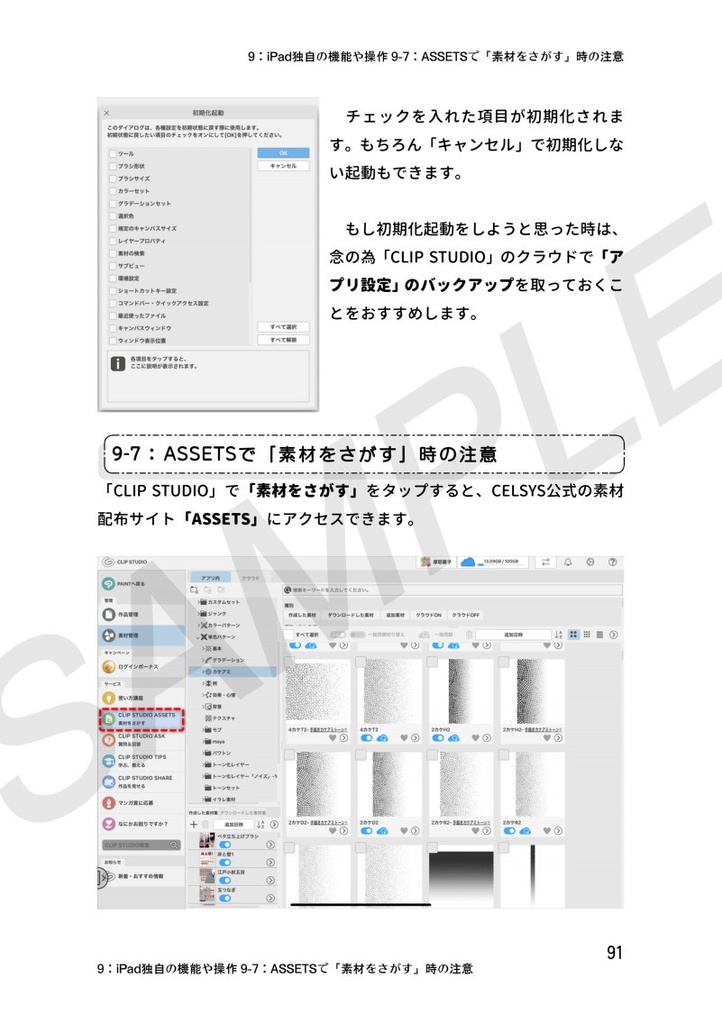Screen dimensions: 722x1024
Task: Click OK in the 初期化起動 dialog
Action: [283, 153]
